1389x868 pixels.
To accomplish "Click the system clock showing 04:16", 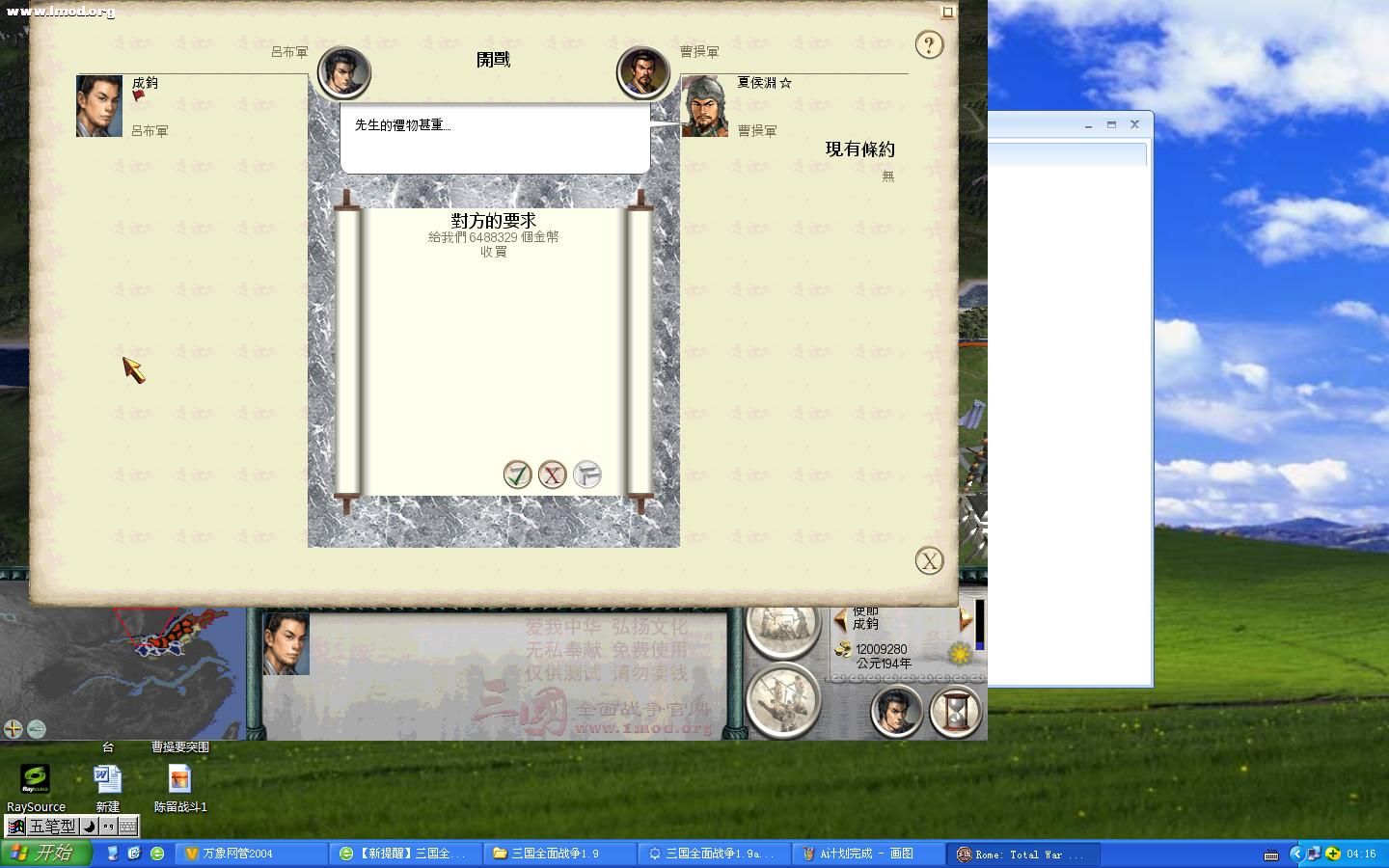I will [x=1361, y=854].
